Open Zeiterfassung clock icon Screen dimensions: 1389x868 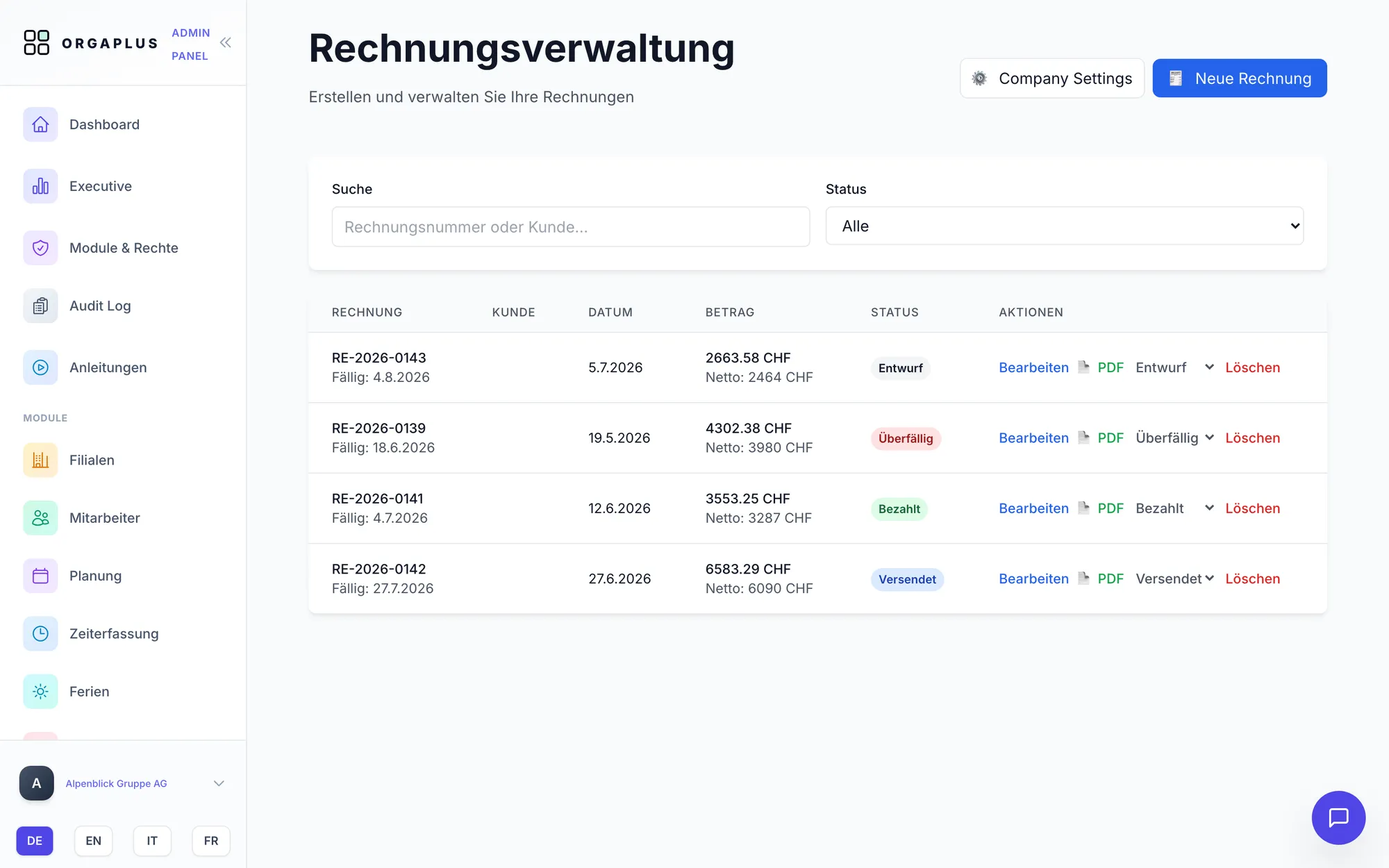40,633
